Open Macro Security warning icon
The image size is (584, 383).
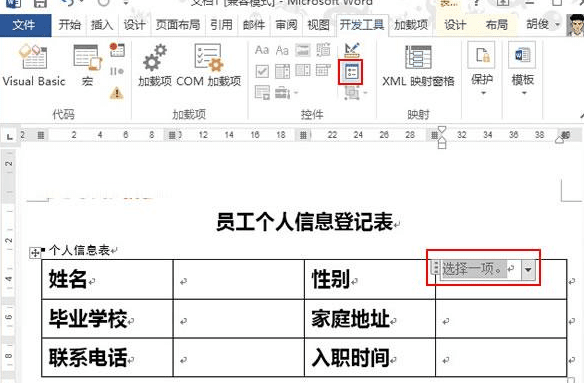click(x=117, y=92)
